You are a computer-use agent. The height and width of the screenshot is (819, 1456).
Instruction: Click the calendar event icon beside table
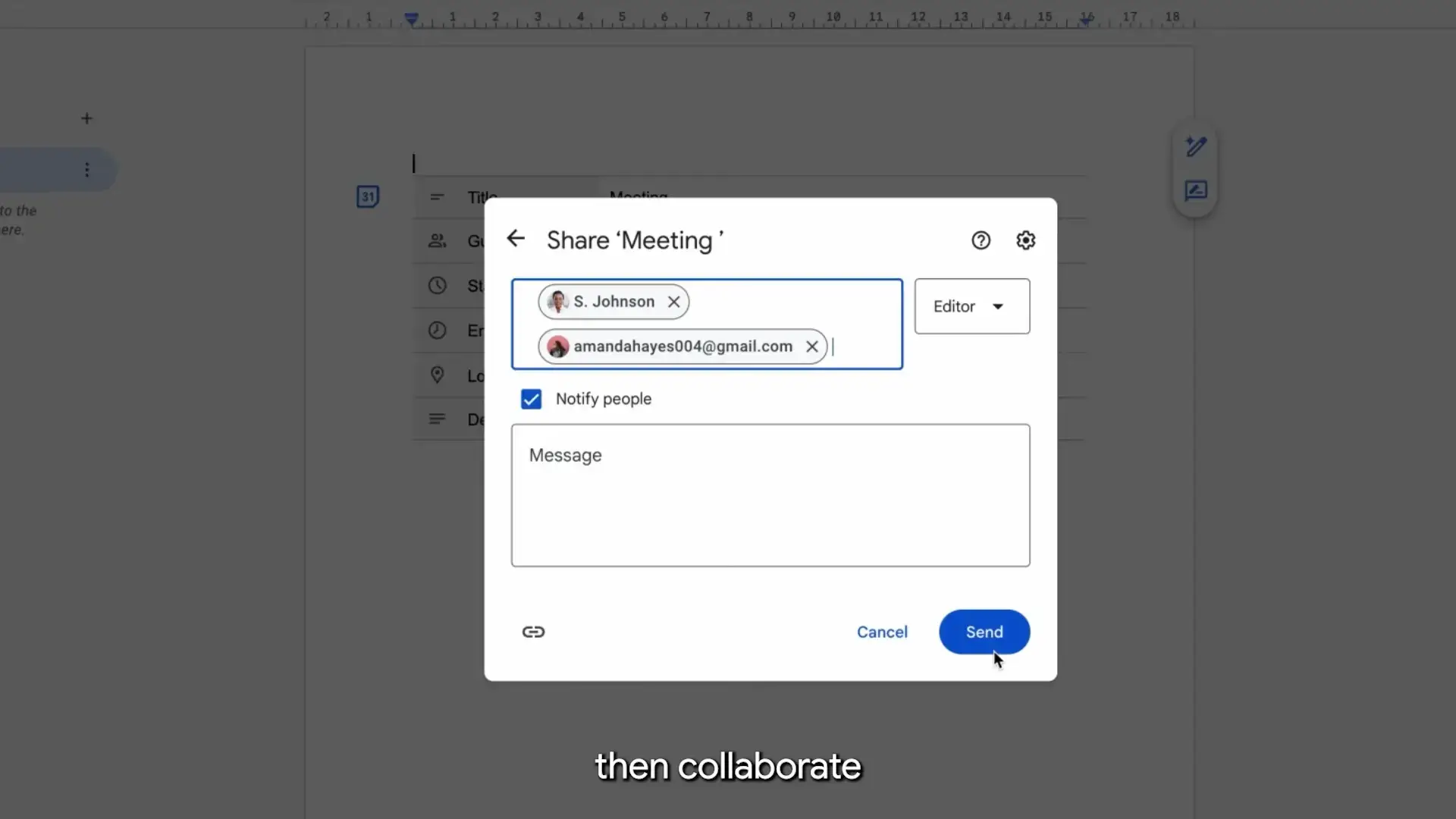(x=368, y=197)
